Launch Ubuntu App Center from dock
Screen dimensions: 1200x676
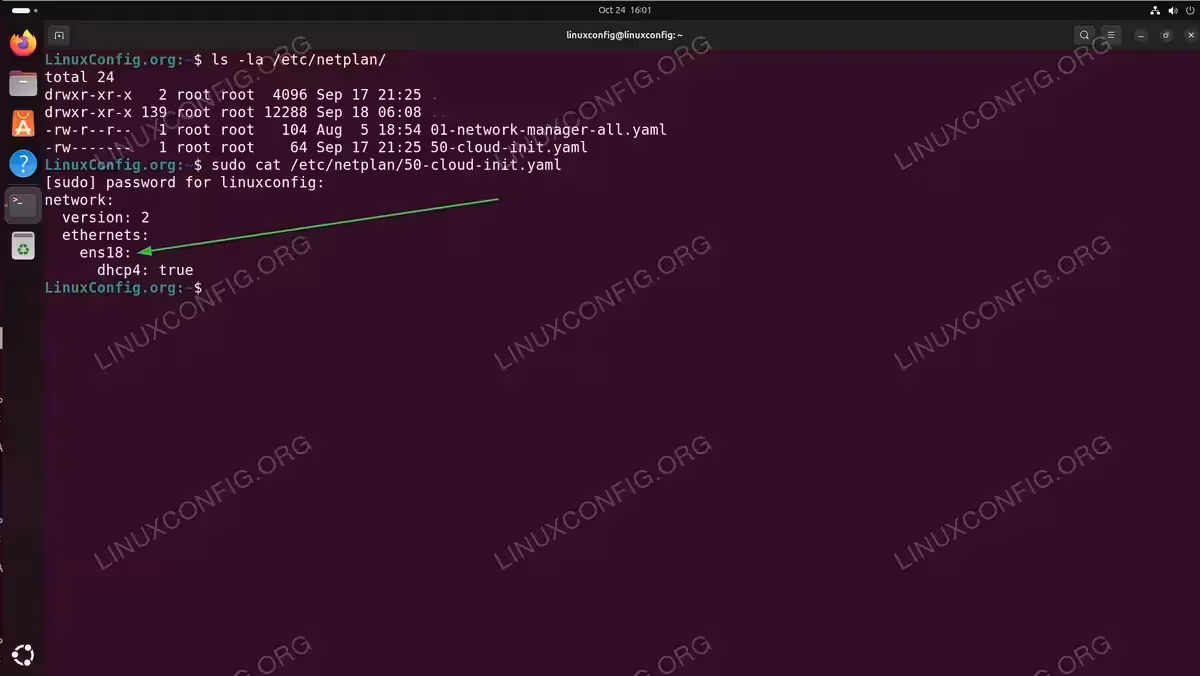tap(22, 124)
